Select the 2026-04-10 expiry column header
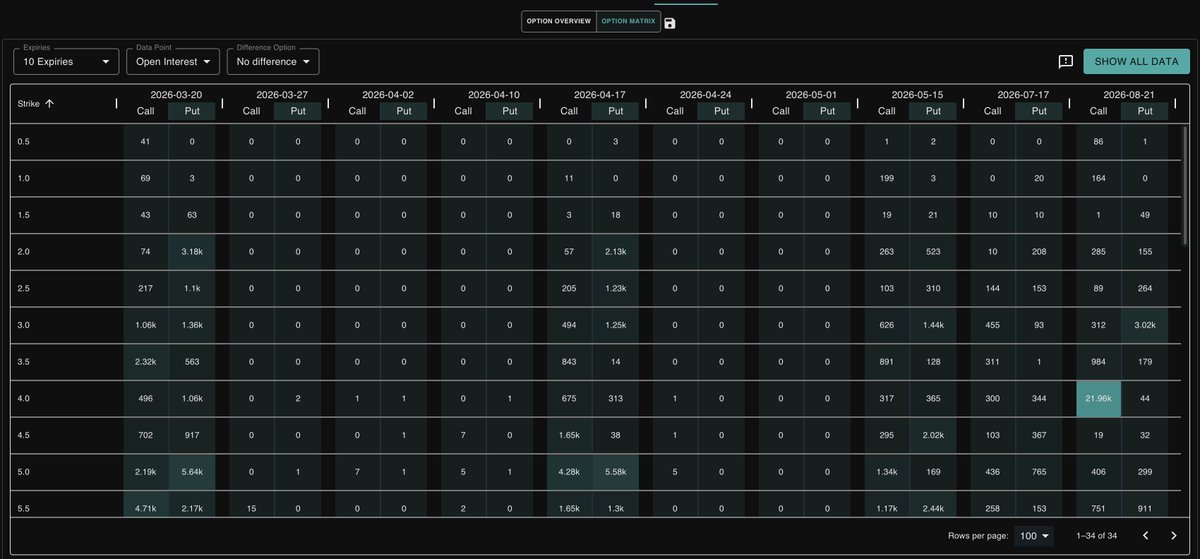The image size is (1200, 559). click(x=494, y=95)
